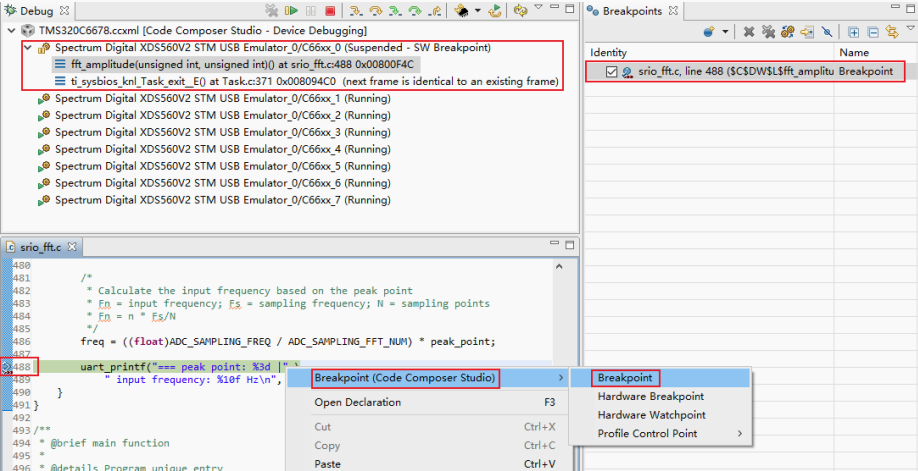Select the ti_sysbios_knl_Task_exit__E stack frame
Screen dimensions: 918x471
(307, 81)
